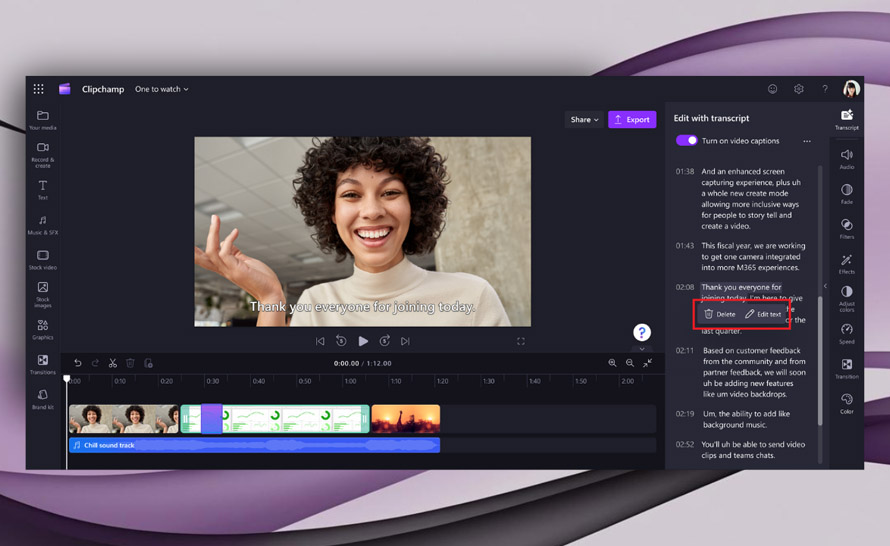Open the app launcher grid
This screenshot has width=890, height=546.
(39, 89)
